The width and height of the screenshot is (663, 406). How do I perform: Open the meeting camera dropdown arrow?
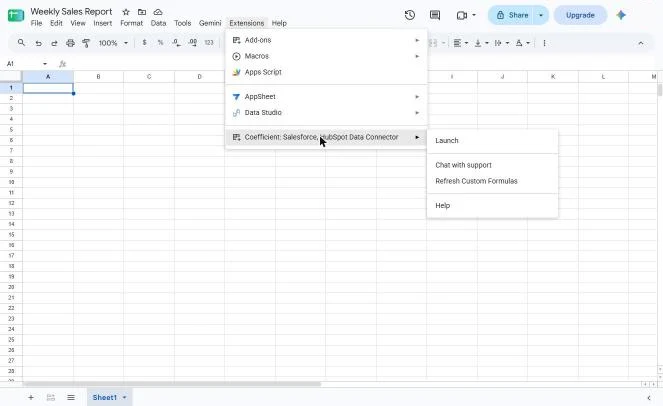pyautogui.click(x=474, y=15)
